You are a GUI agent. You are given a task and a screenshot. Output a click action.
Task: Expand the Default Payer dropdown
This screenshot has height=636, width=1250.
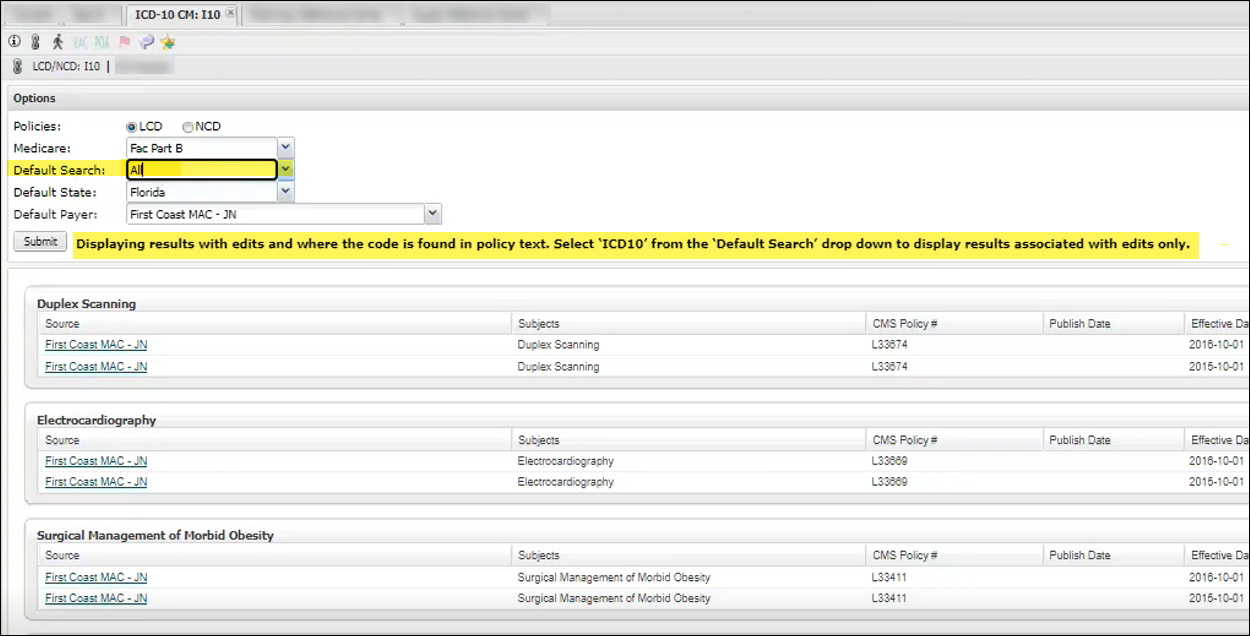tap(432, 214)
